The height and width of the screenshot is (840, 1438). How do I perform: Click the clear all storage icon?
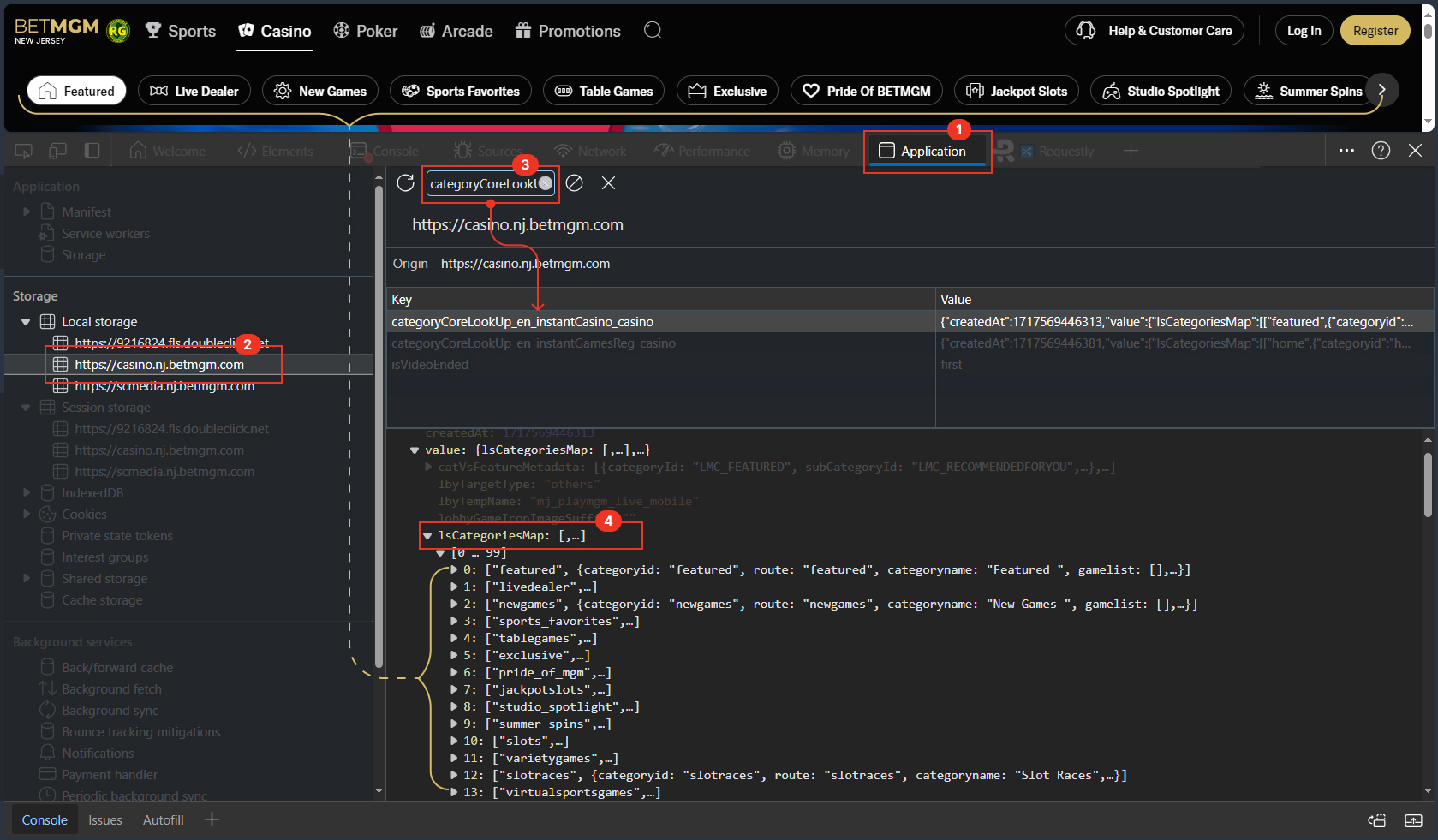tap(575, 183)
